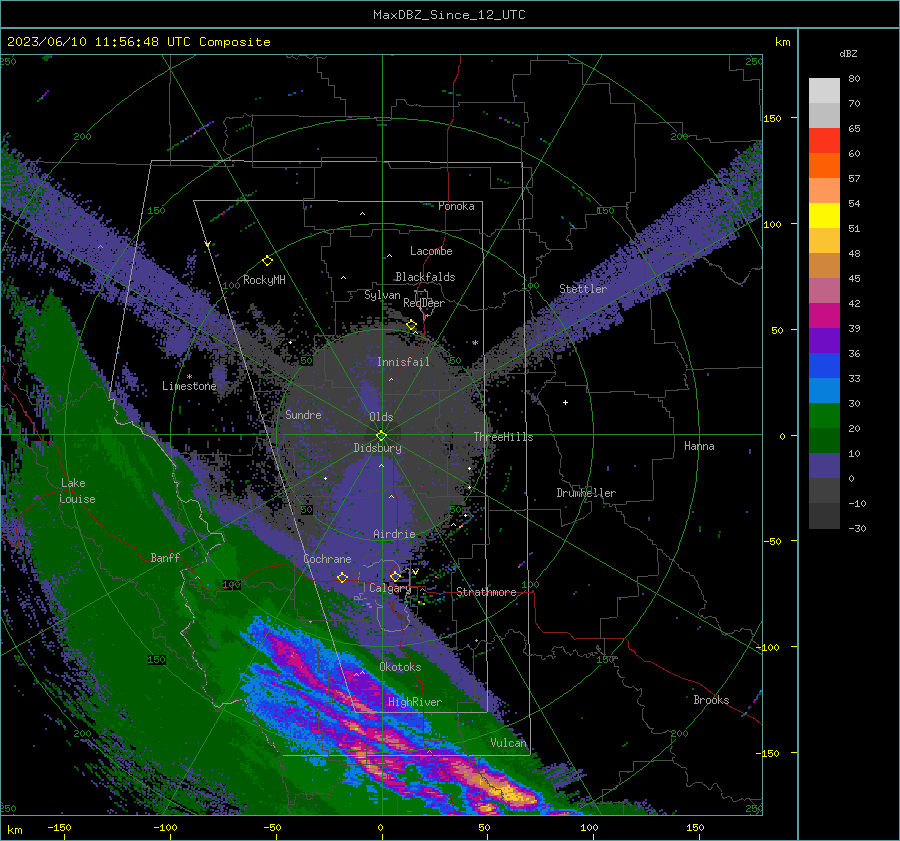Click the Sylvan label
The height and width of the screenshot is (841, 900).
click(382, 295)
